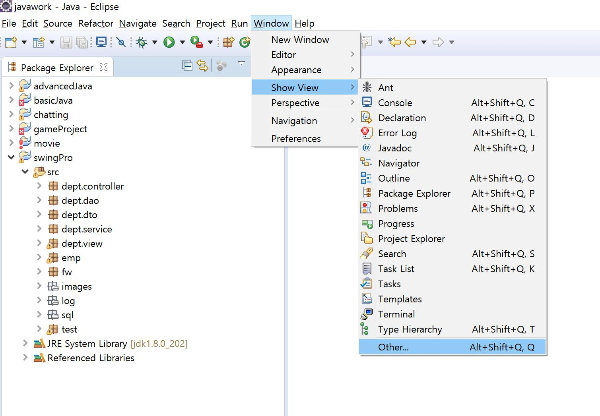Select the gameProject project

tap(60, 129)
